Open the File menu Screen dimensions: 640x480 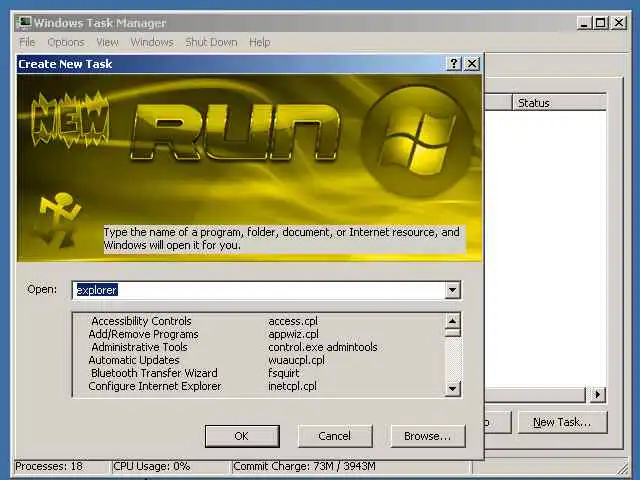click(27, 42)
